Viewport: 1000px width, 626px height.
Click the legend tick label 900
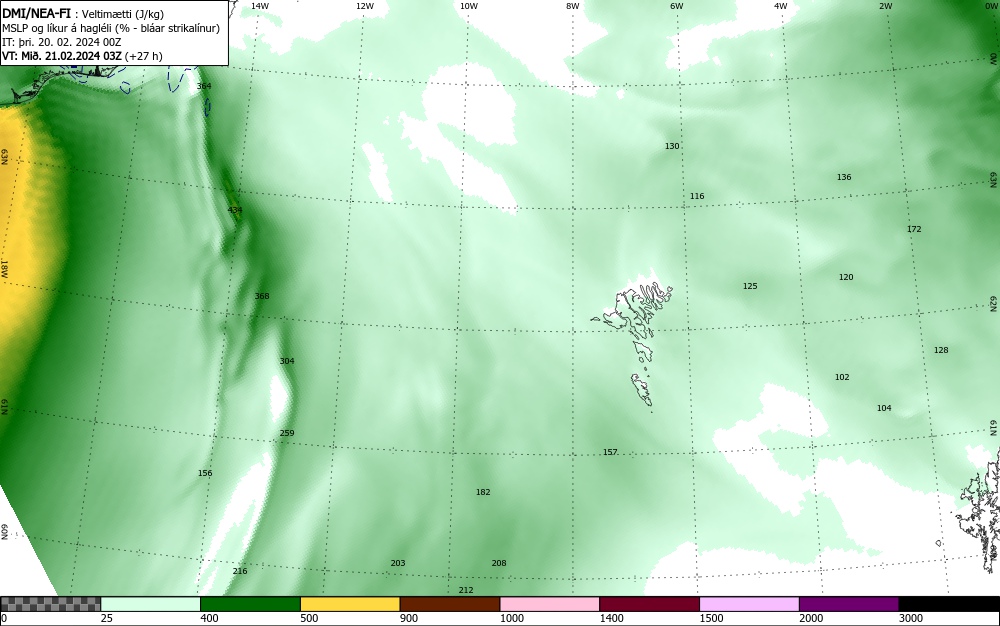click(409, 618)
